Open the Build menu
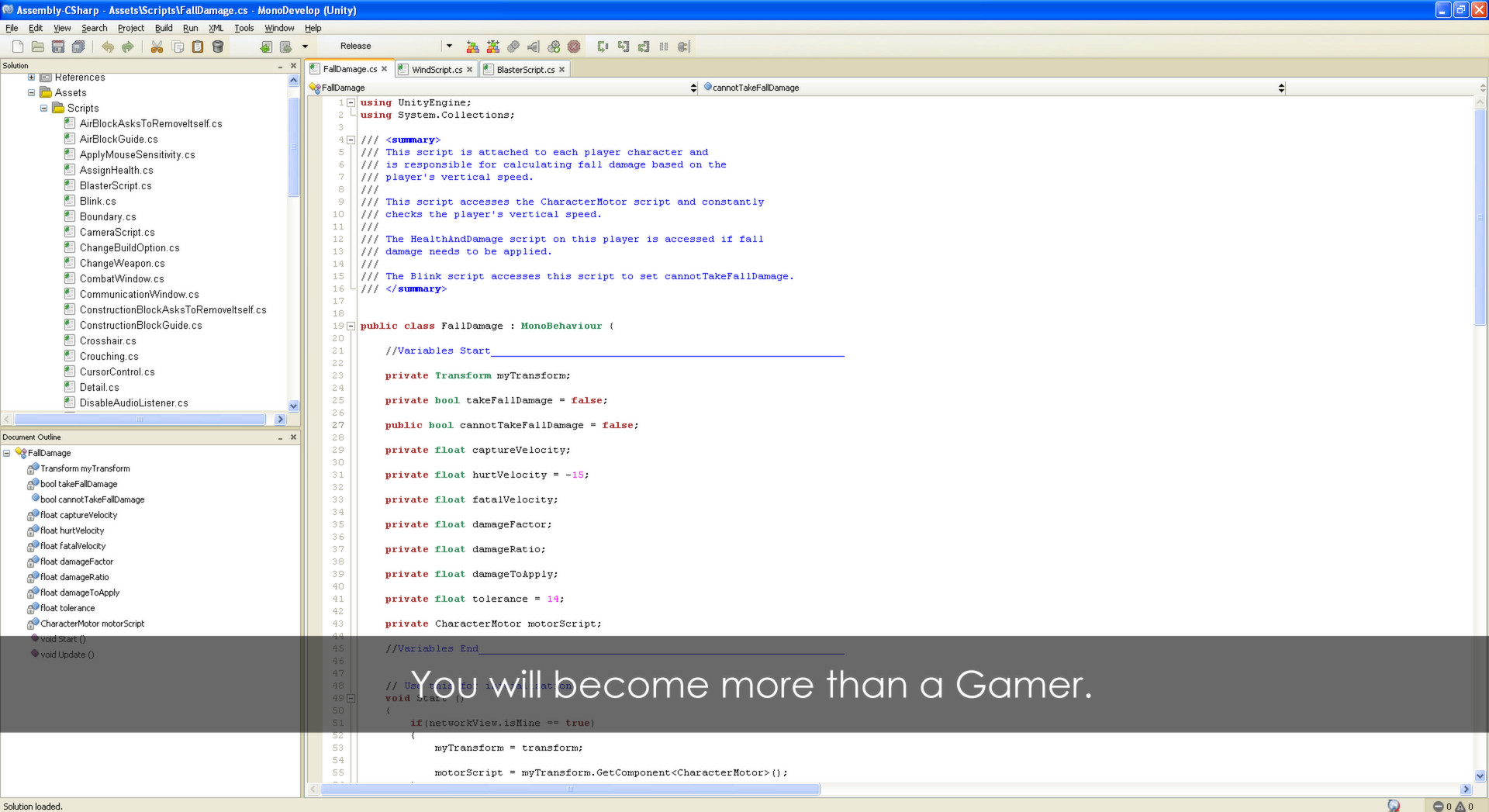 (164, 28)
